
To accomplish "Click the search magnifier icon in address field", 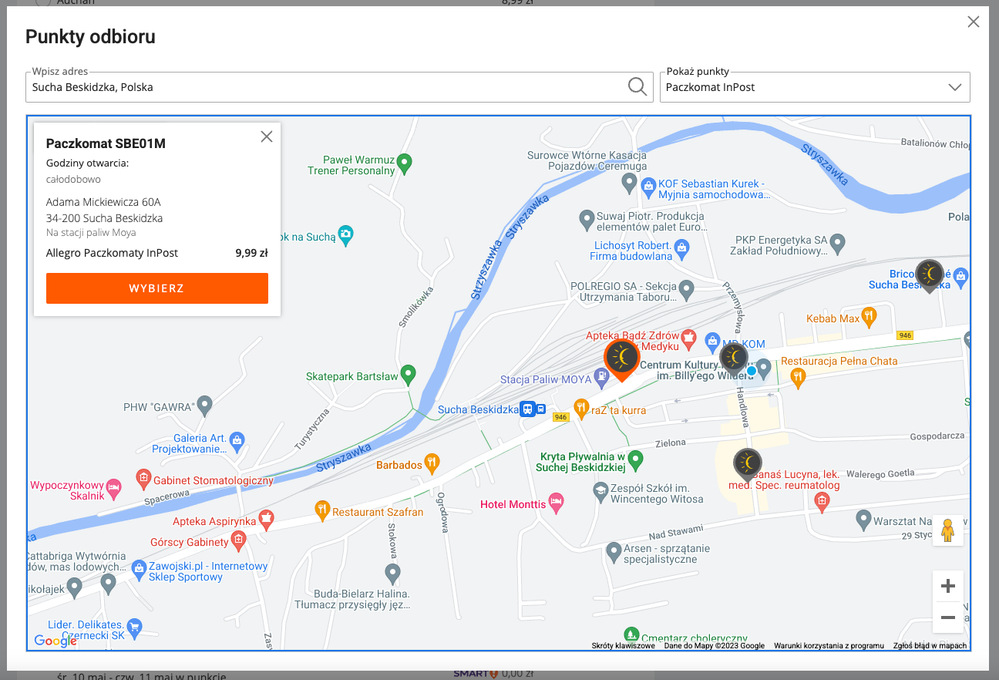I will (x=636, y=87).
